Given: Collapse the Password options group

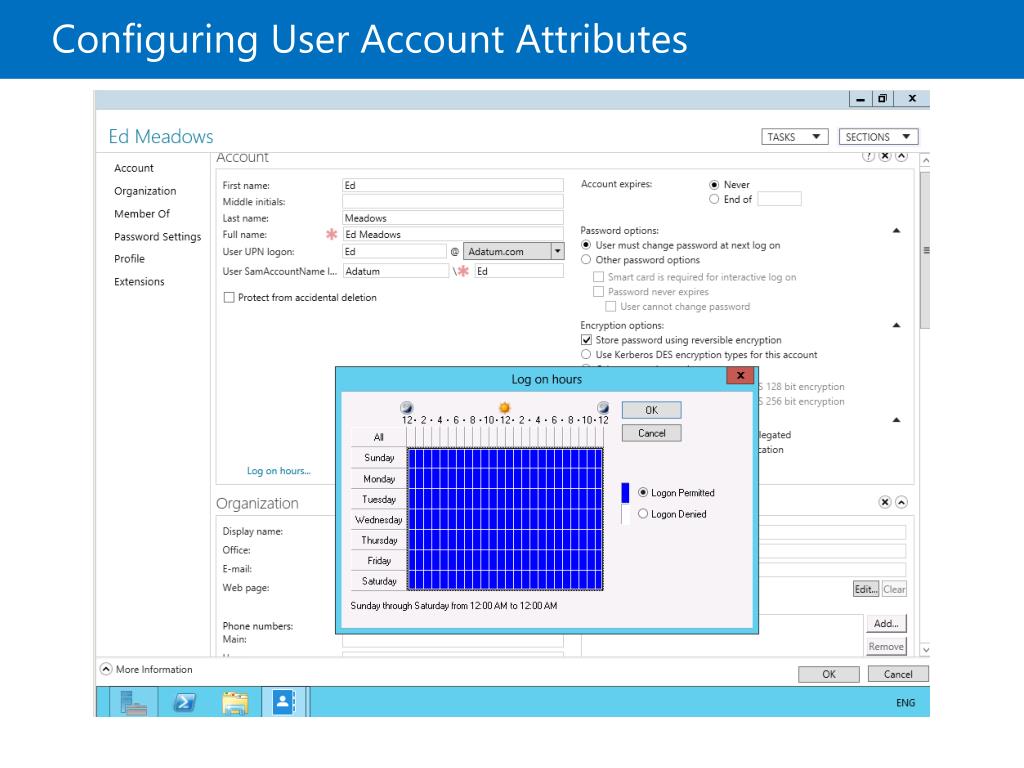Looking at the screenshot, I should [x=896, y=231].
